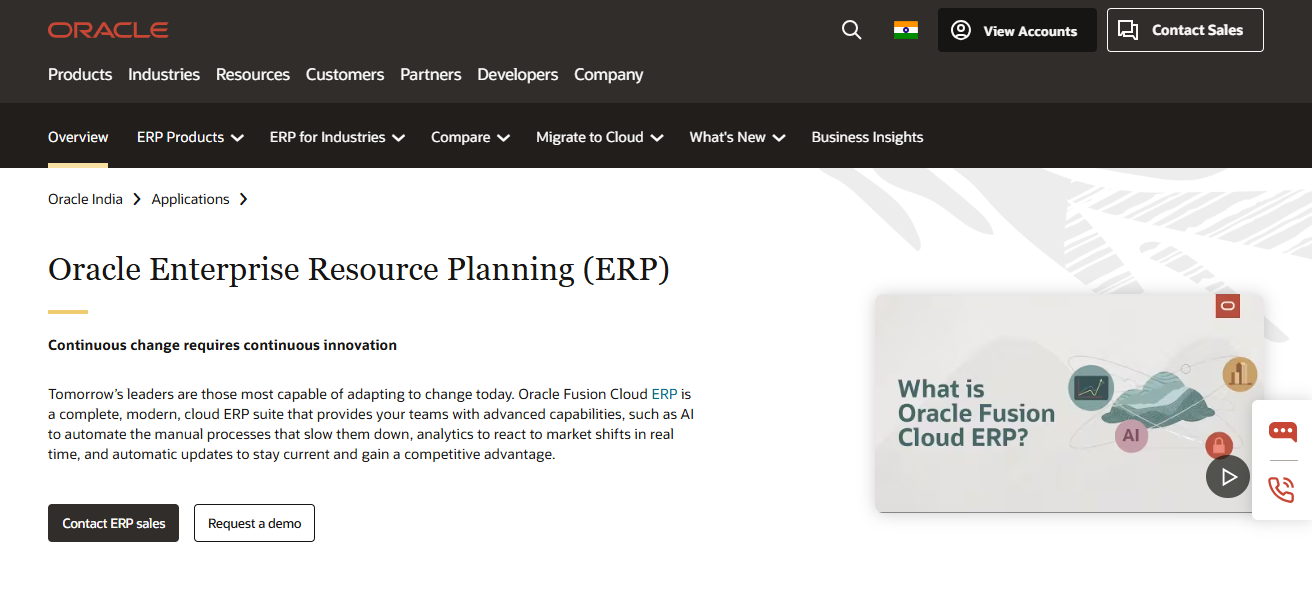Expand the Migrate to Cloud dropdown
Screen dimensions: 1312x600
599,136
